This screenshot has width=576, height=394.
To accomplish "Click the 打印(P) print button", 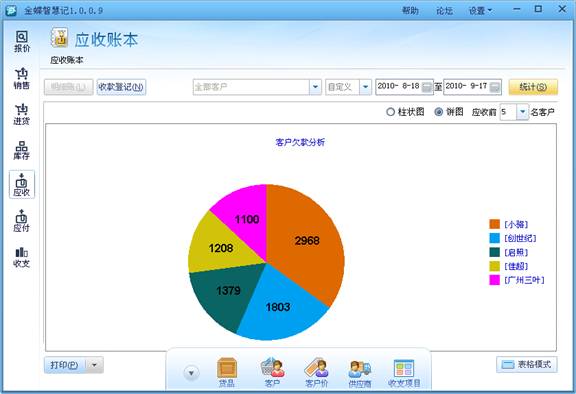I will [65, 365].
